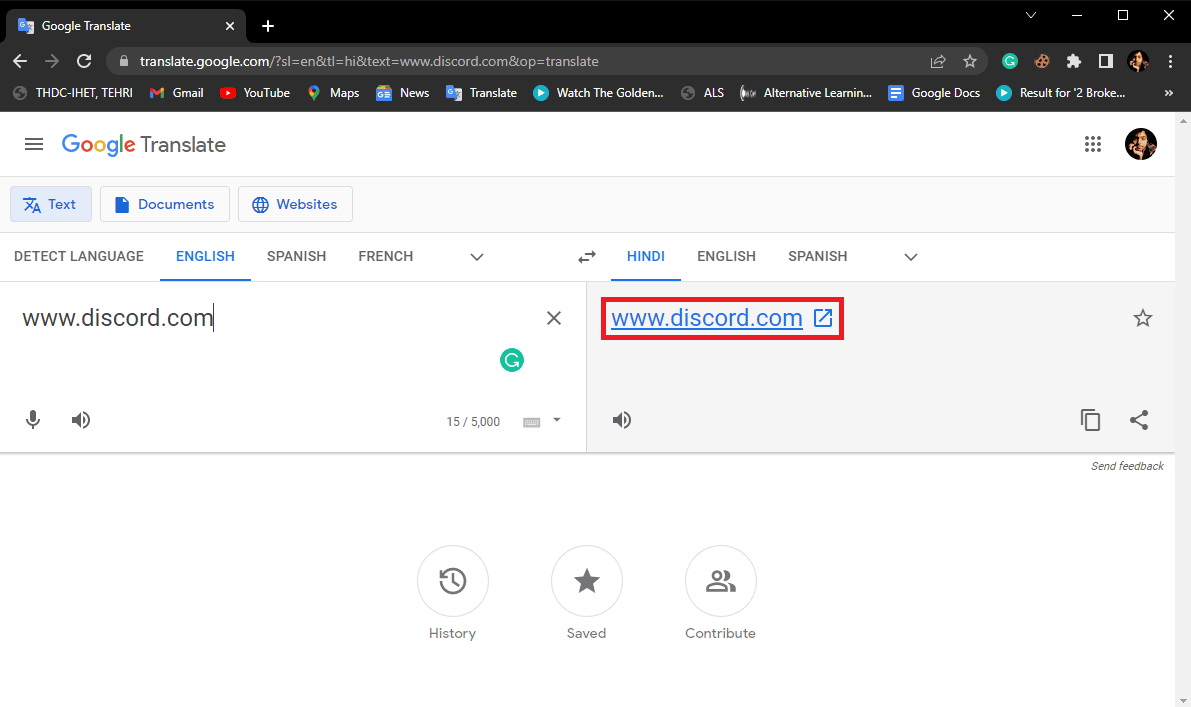Viewport: 1191px width, 707px height.
Task: Click Send feedback link
Action: coord(1127,466)
